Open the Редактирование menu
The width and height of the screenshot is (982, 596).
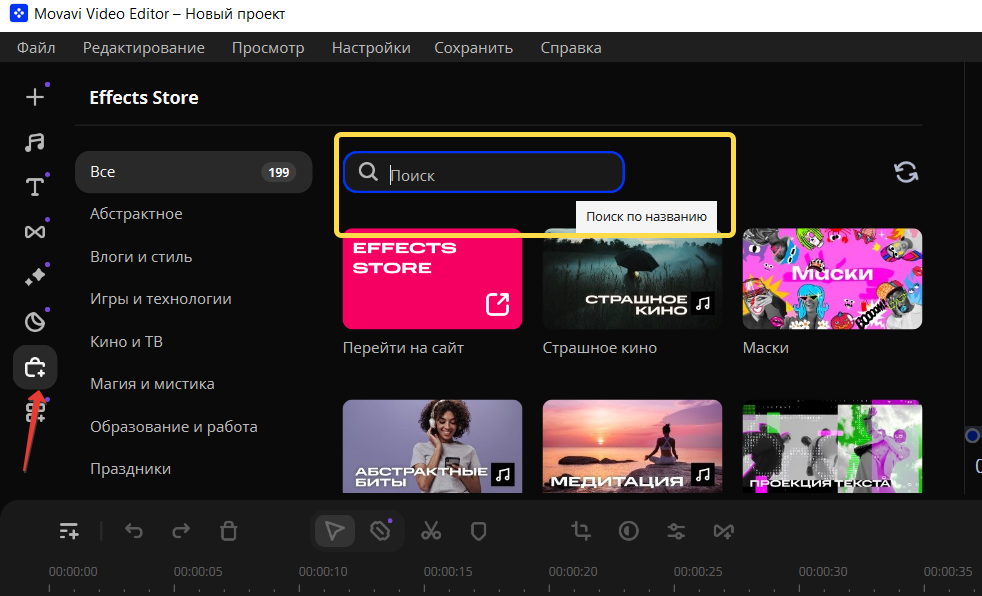point(143,48)
